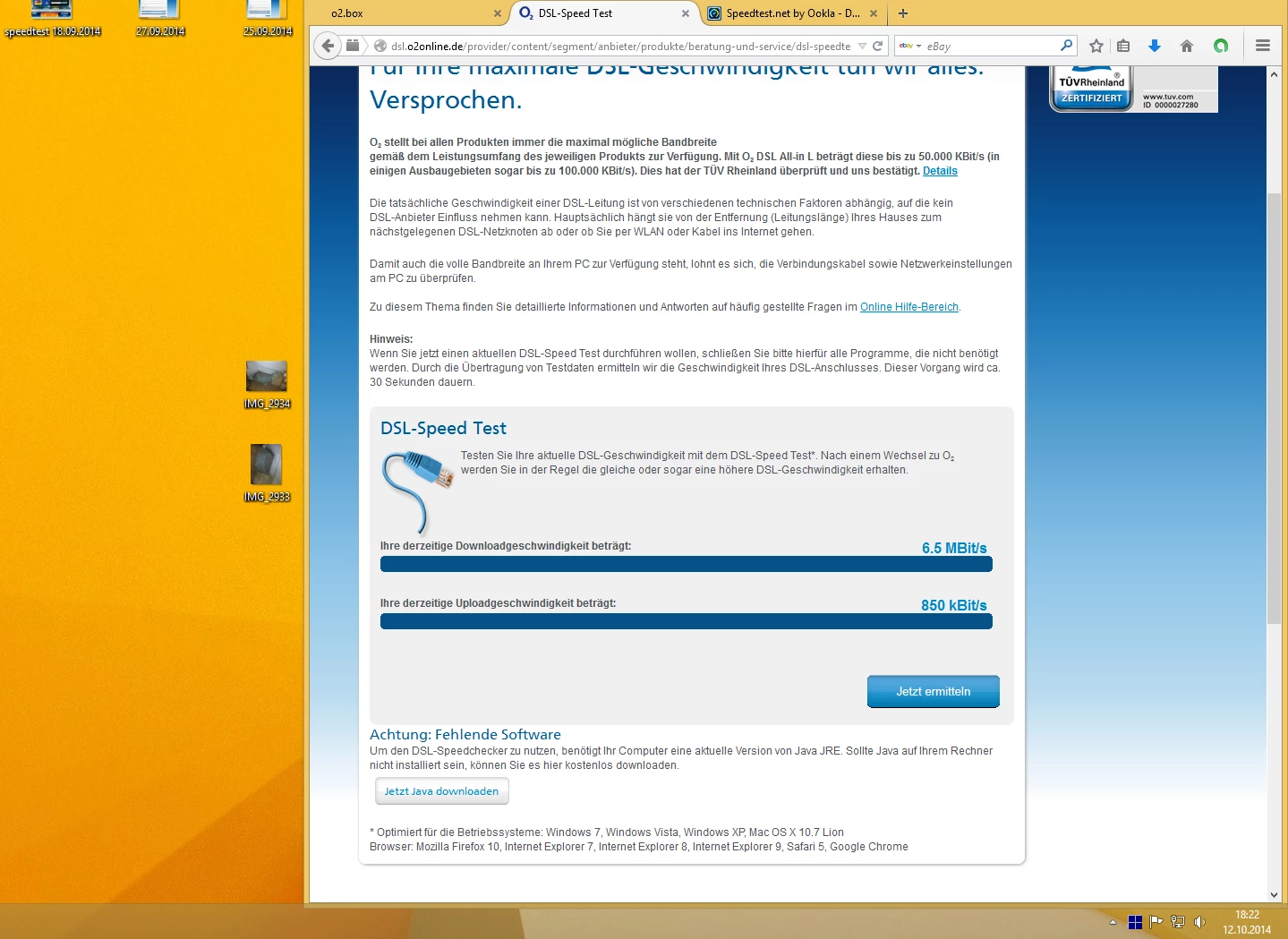Image resolution: width=1288 pixels, height=939 pixels.
Task: Click the green circular add-on icon
Action: (x=1221, y=46)
